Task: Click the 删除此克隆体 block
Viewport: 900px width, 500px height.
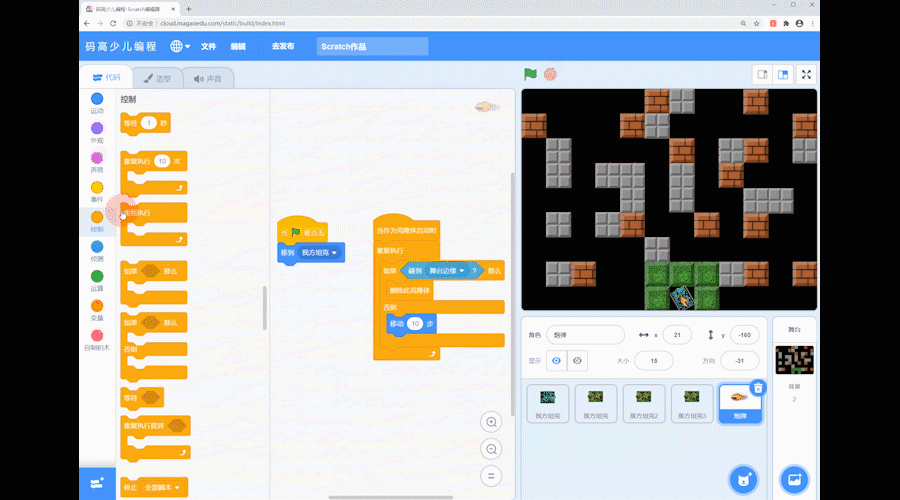Action: coord(409,290)
